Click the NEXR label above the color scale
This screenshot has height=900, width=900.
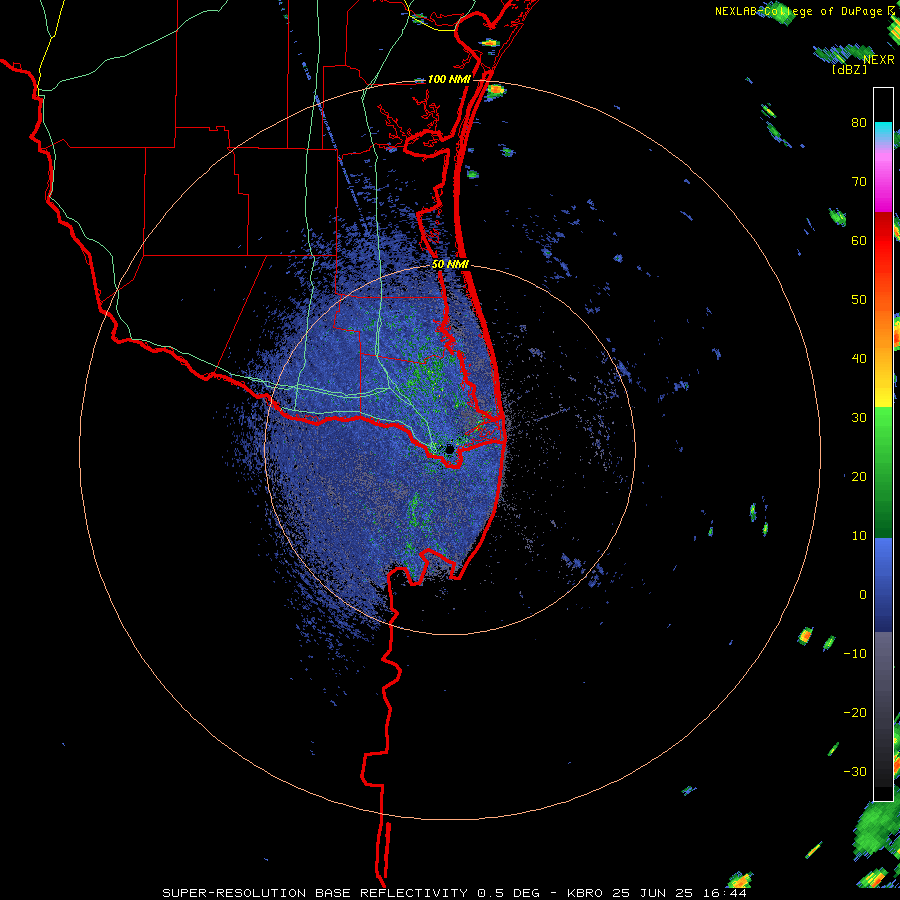[879, 60]
